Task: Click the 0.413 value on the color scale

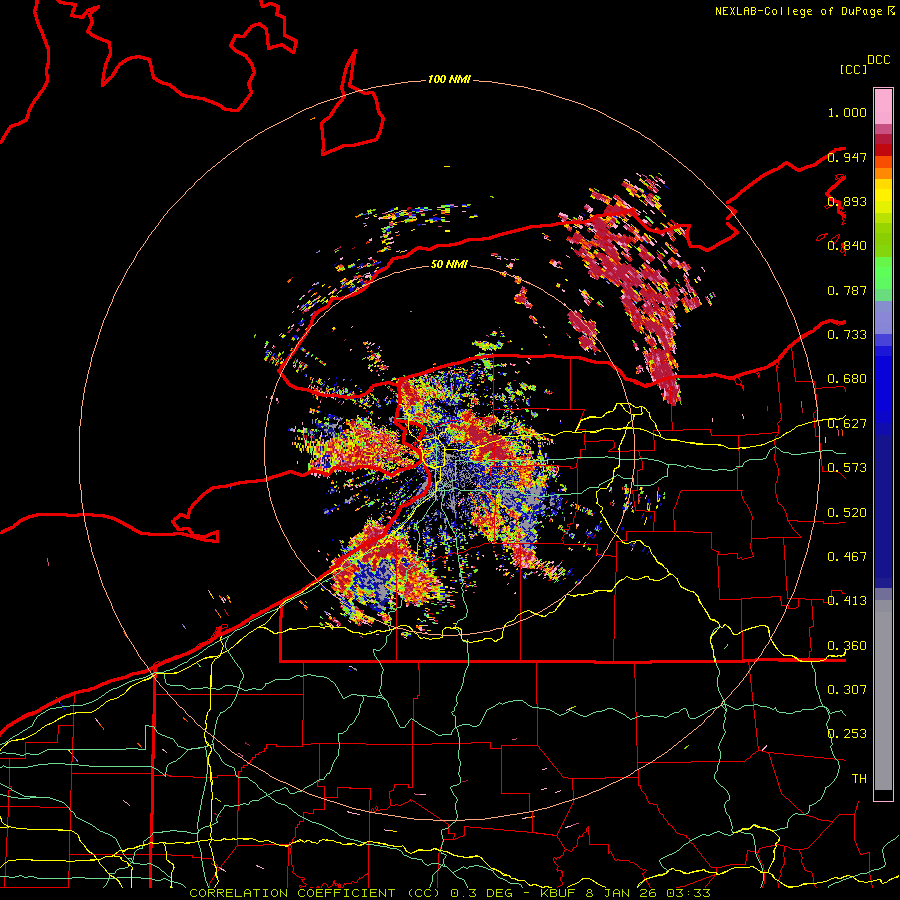Action: 847,600
